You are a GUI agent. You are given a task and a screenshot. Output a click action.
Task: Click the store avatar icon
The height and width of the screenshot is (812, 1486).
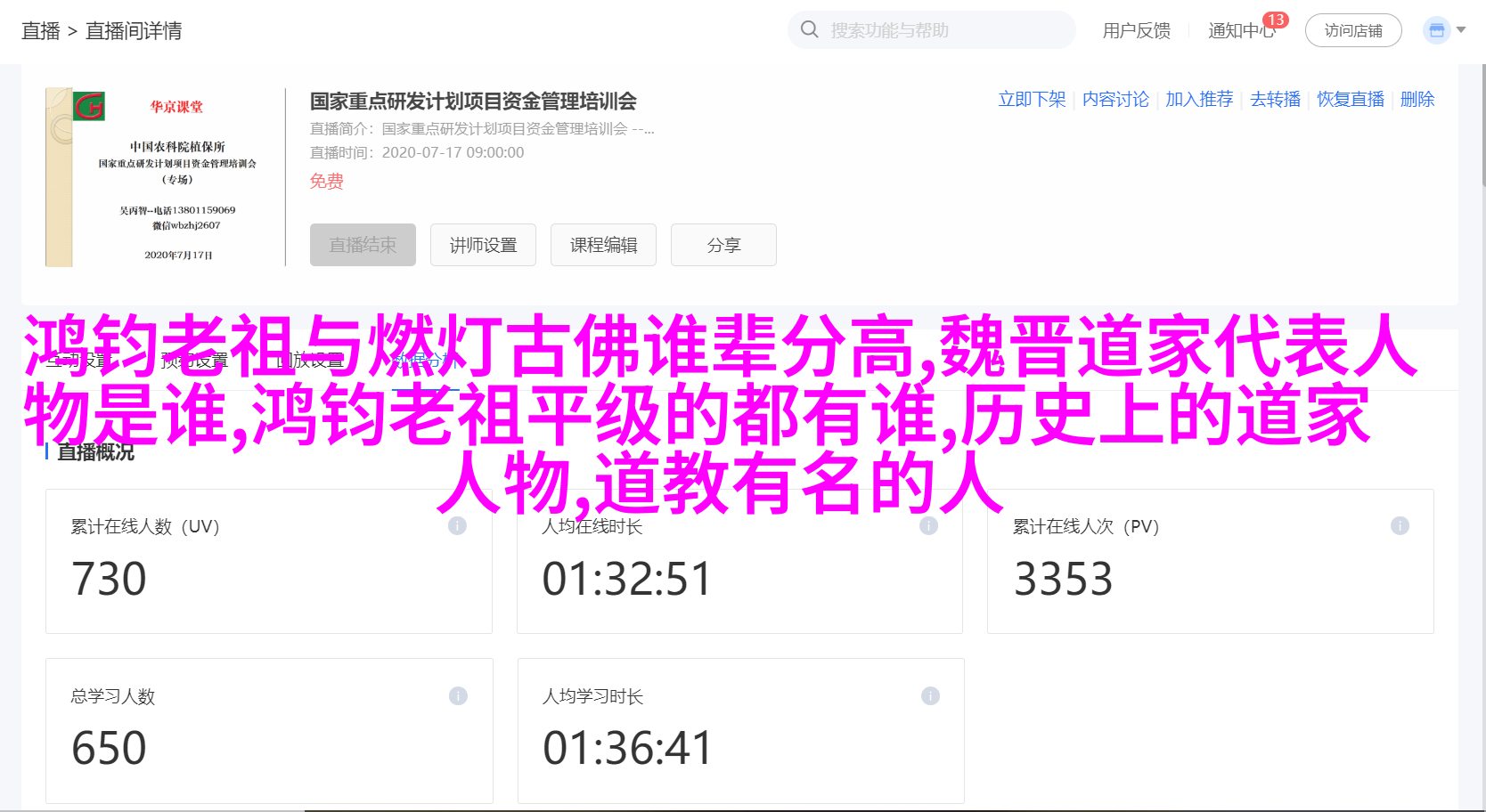click(1436, 30)
